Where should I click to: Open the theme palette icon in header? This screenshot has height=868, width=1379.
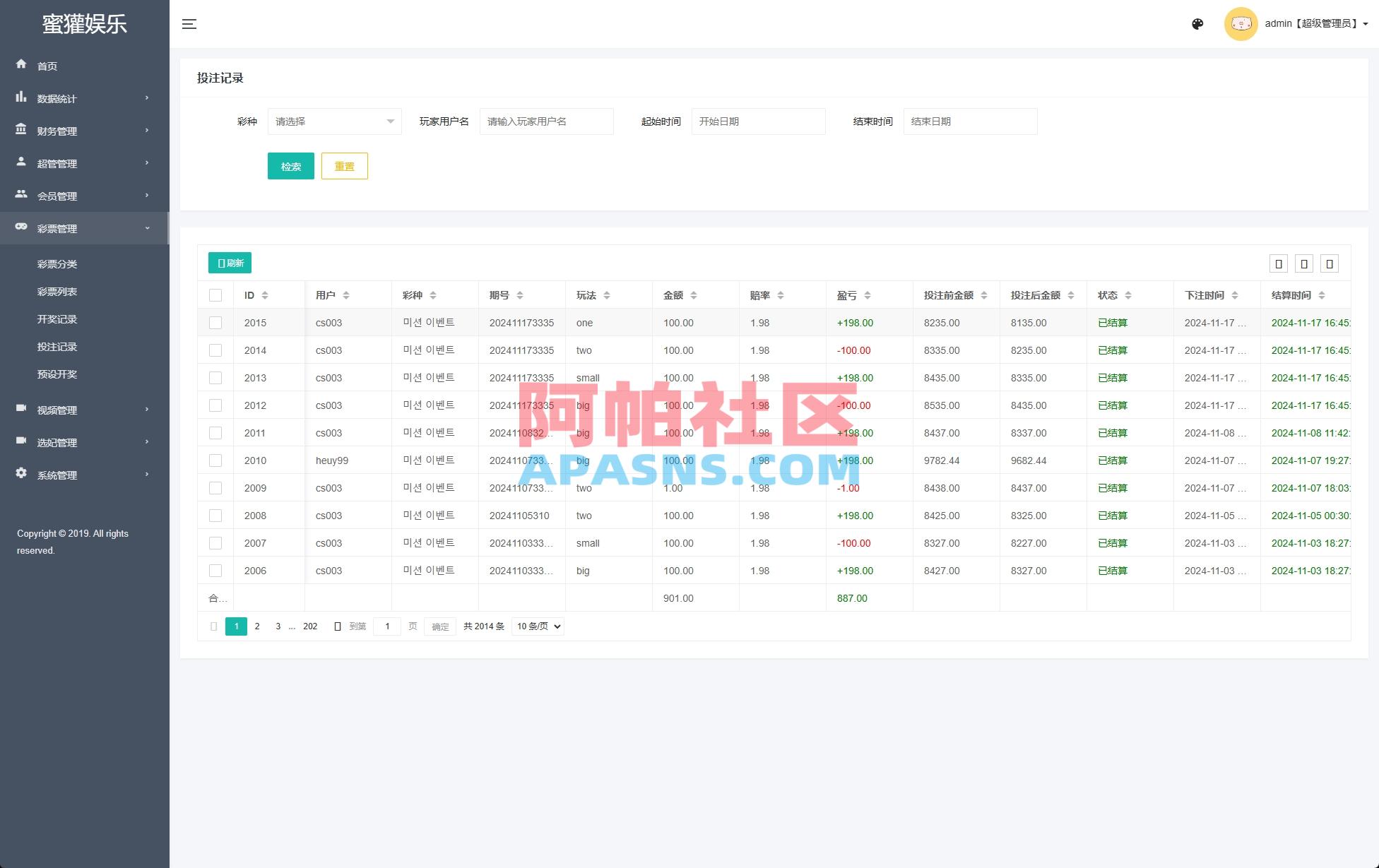click(x=1197, y=23)
